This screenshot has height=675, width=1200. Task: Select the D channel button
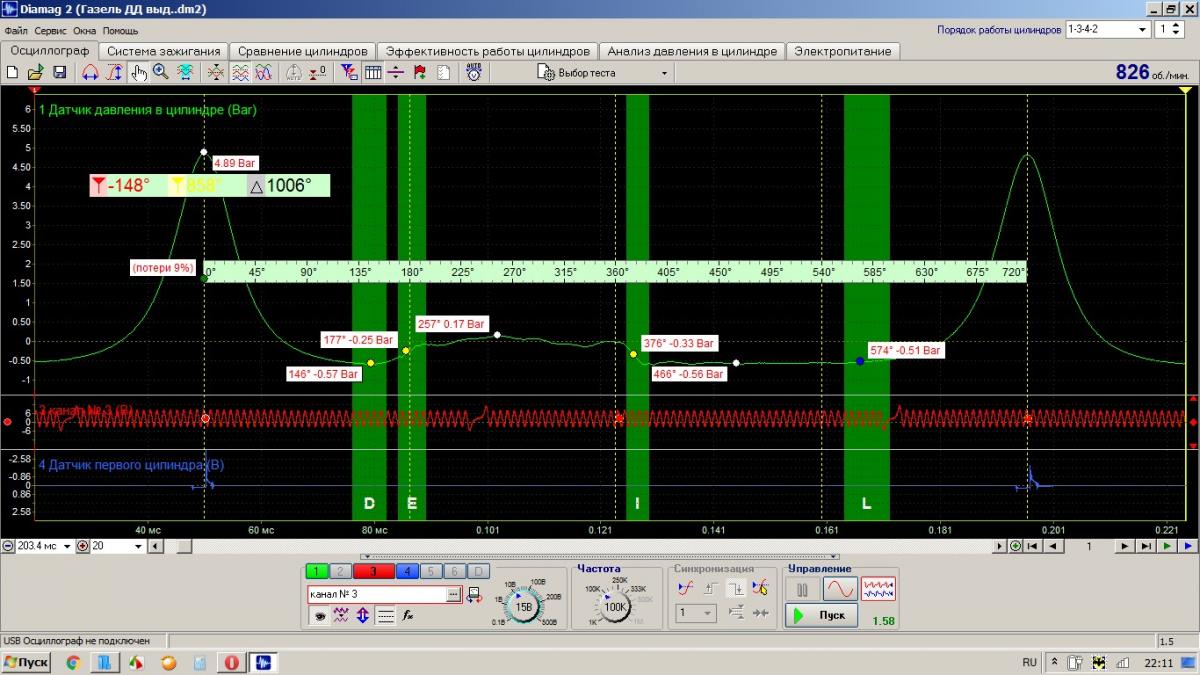coord(478,571)
